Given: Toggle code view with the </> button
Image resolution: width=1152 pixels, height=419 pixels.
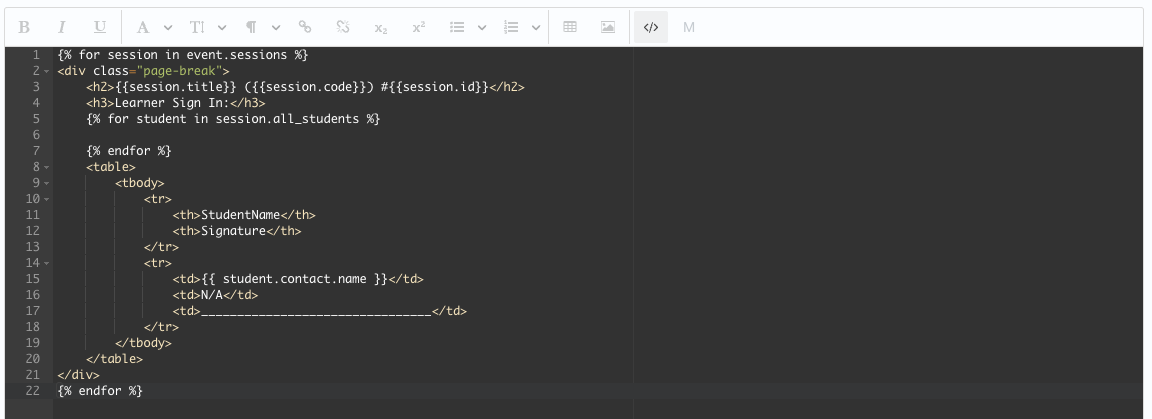Looking at the screenshot, I should pyautogui.click(x=651, y=27).
